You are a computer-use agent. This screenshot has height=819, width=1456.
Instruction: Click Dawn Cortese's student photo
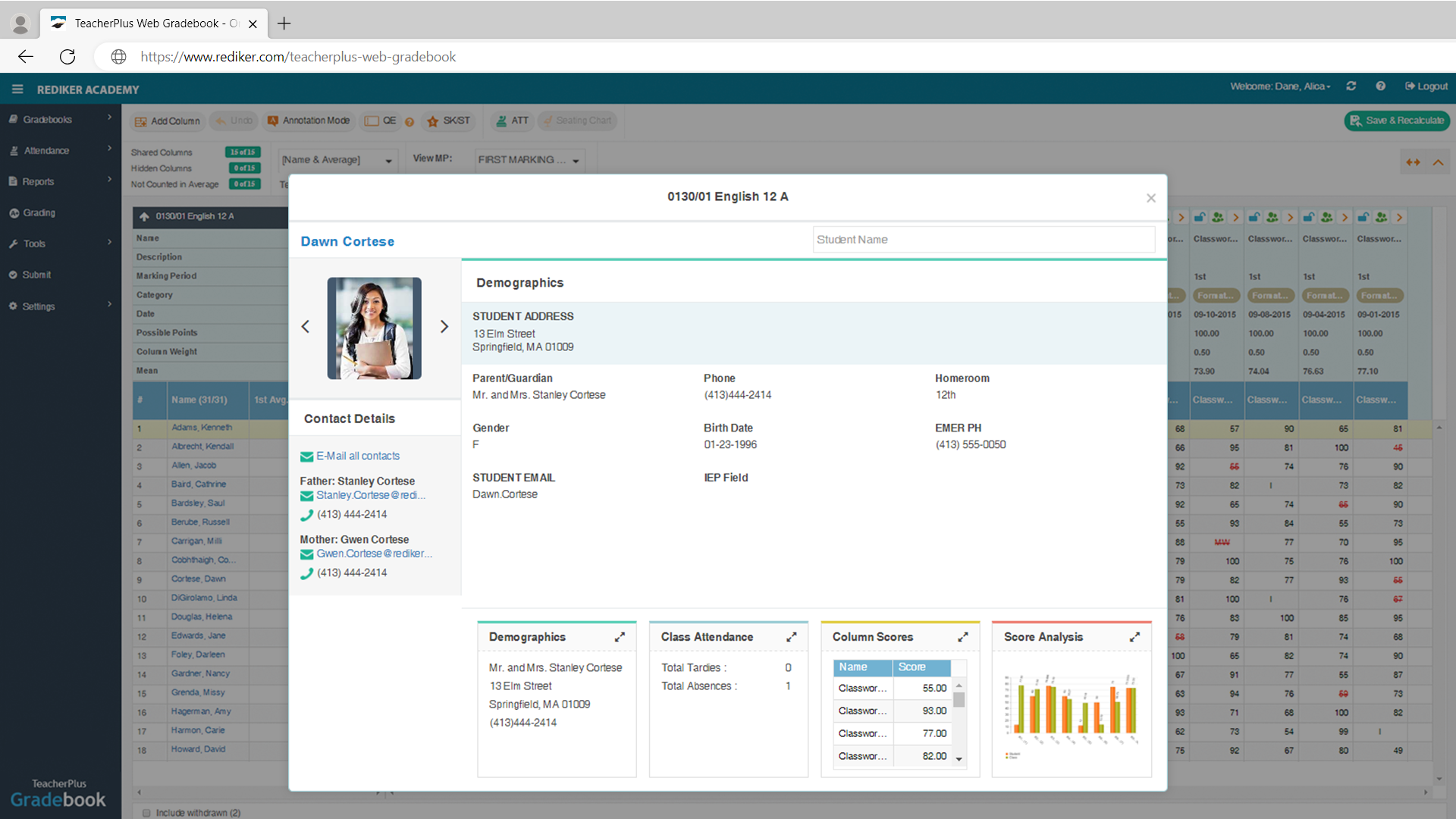coord(375,328)
